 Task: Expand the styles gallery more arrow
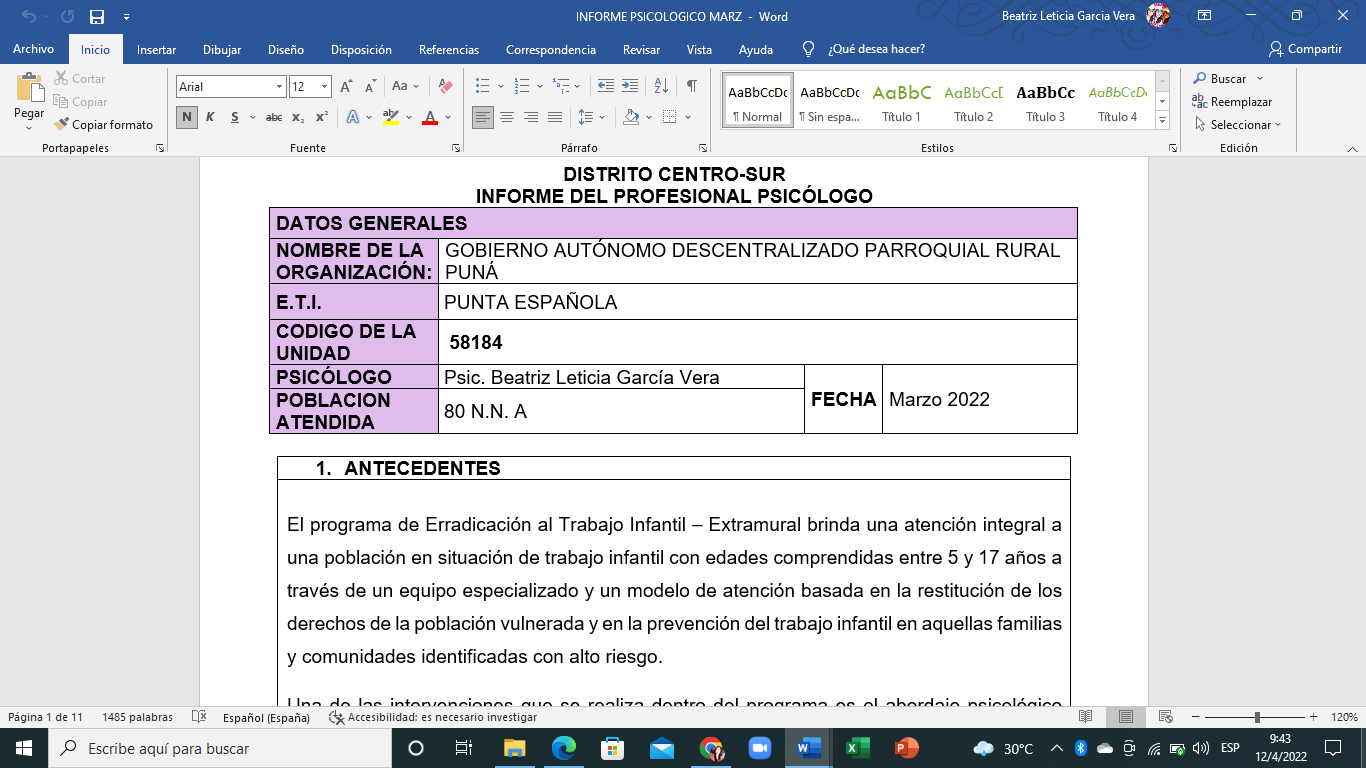point(1162,120)
